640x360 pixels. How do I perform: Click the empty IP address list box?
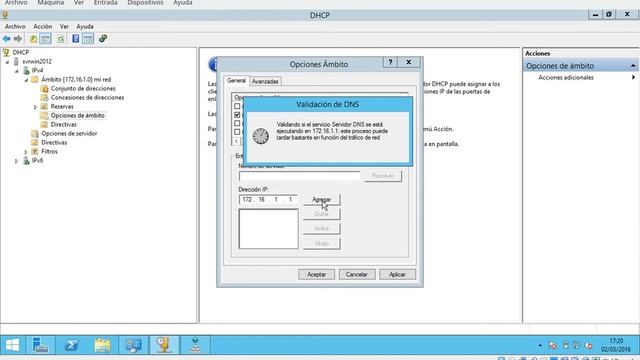click(x=269, y=229)
